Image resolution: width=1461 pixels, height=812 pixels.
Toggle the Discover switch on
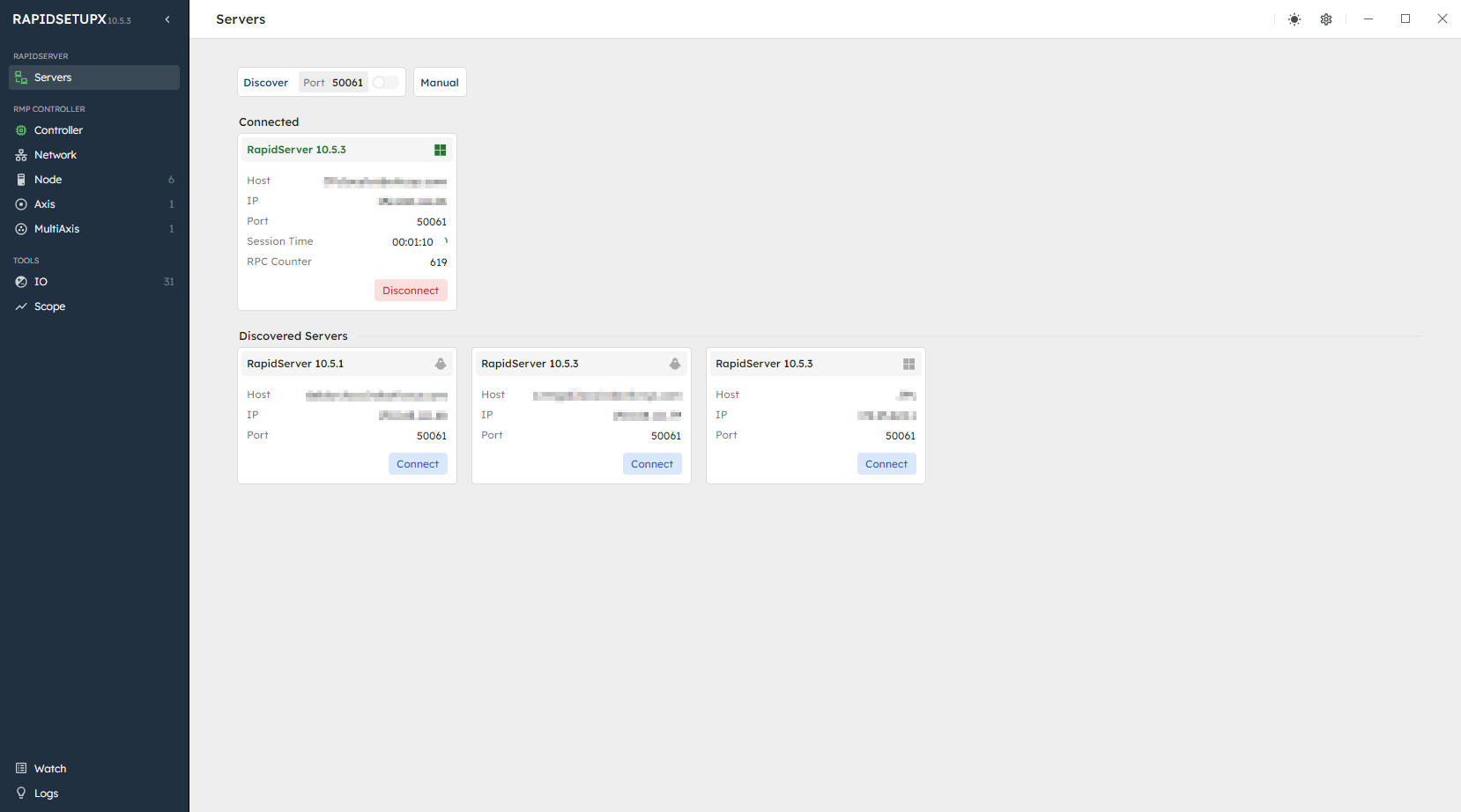385,82
